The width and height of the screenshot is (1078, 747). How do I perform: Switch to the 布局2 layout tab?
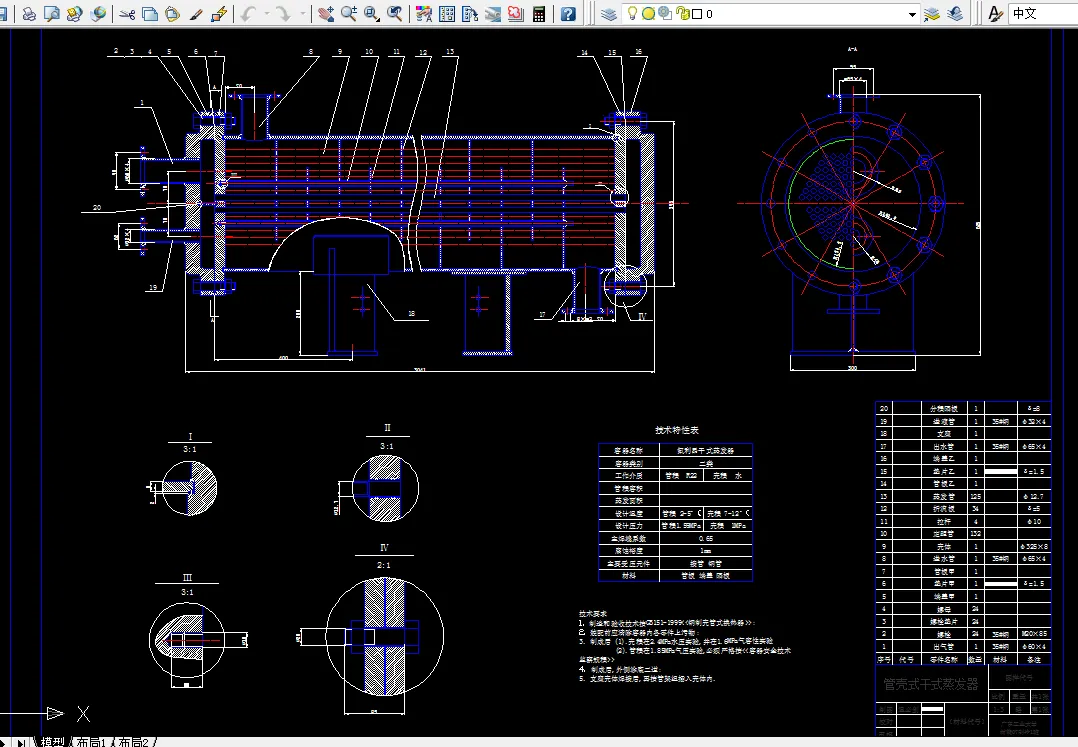click(x=133, y=742)
